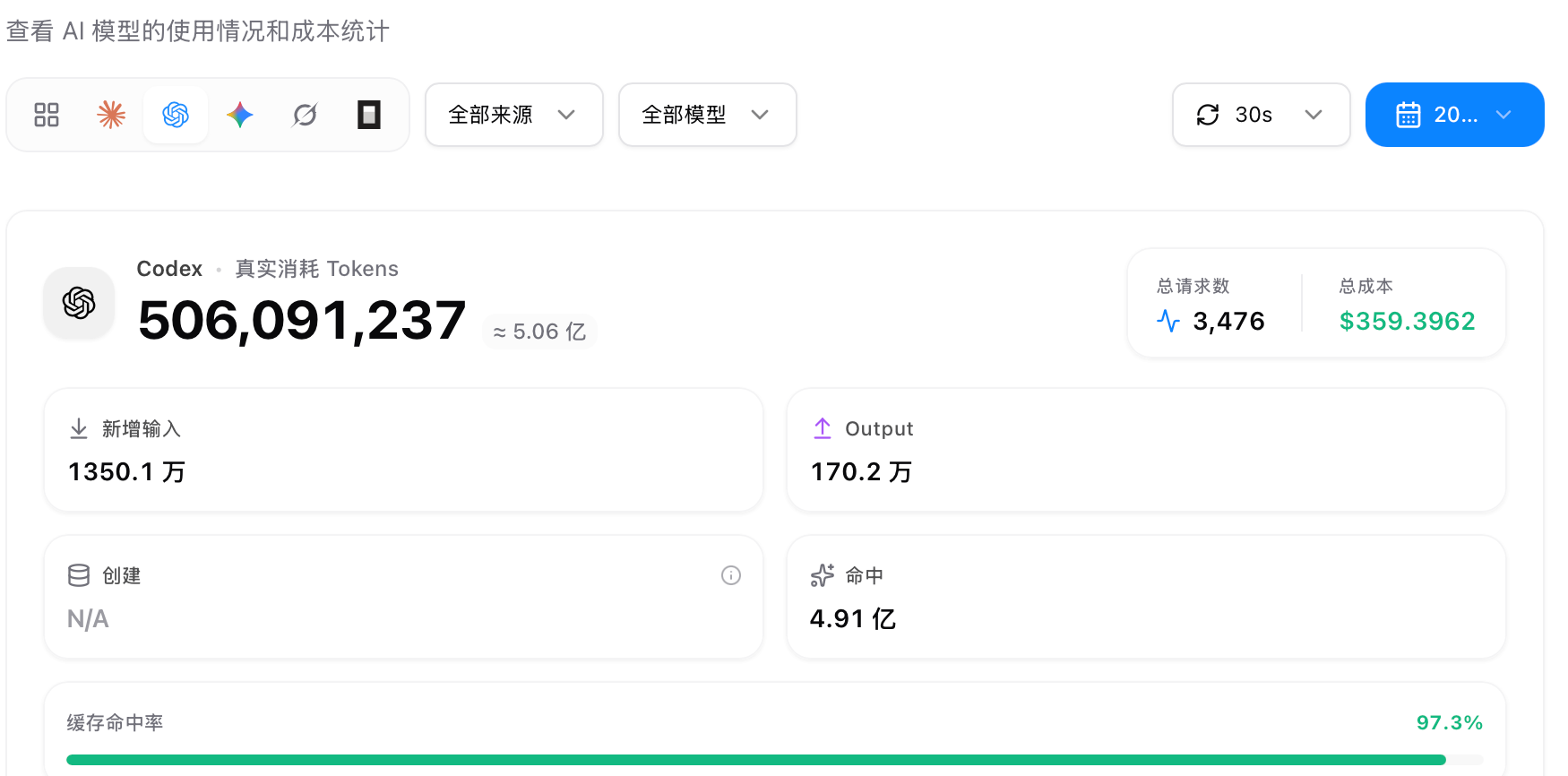Select the circular slashed provider icon
Screen dimensions: 1568x776
tap(305, 115)
